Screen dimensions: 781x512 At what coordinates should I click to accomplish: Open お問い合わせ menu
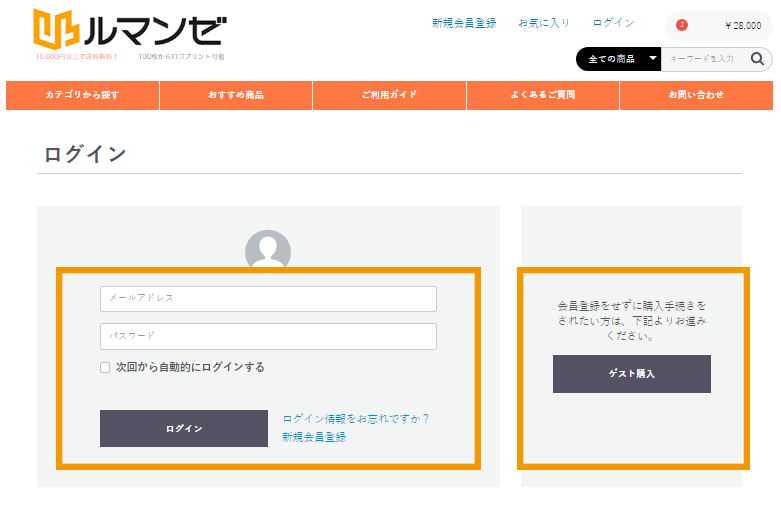[x=696, y=95]
